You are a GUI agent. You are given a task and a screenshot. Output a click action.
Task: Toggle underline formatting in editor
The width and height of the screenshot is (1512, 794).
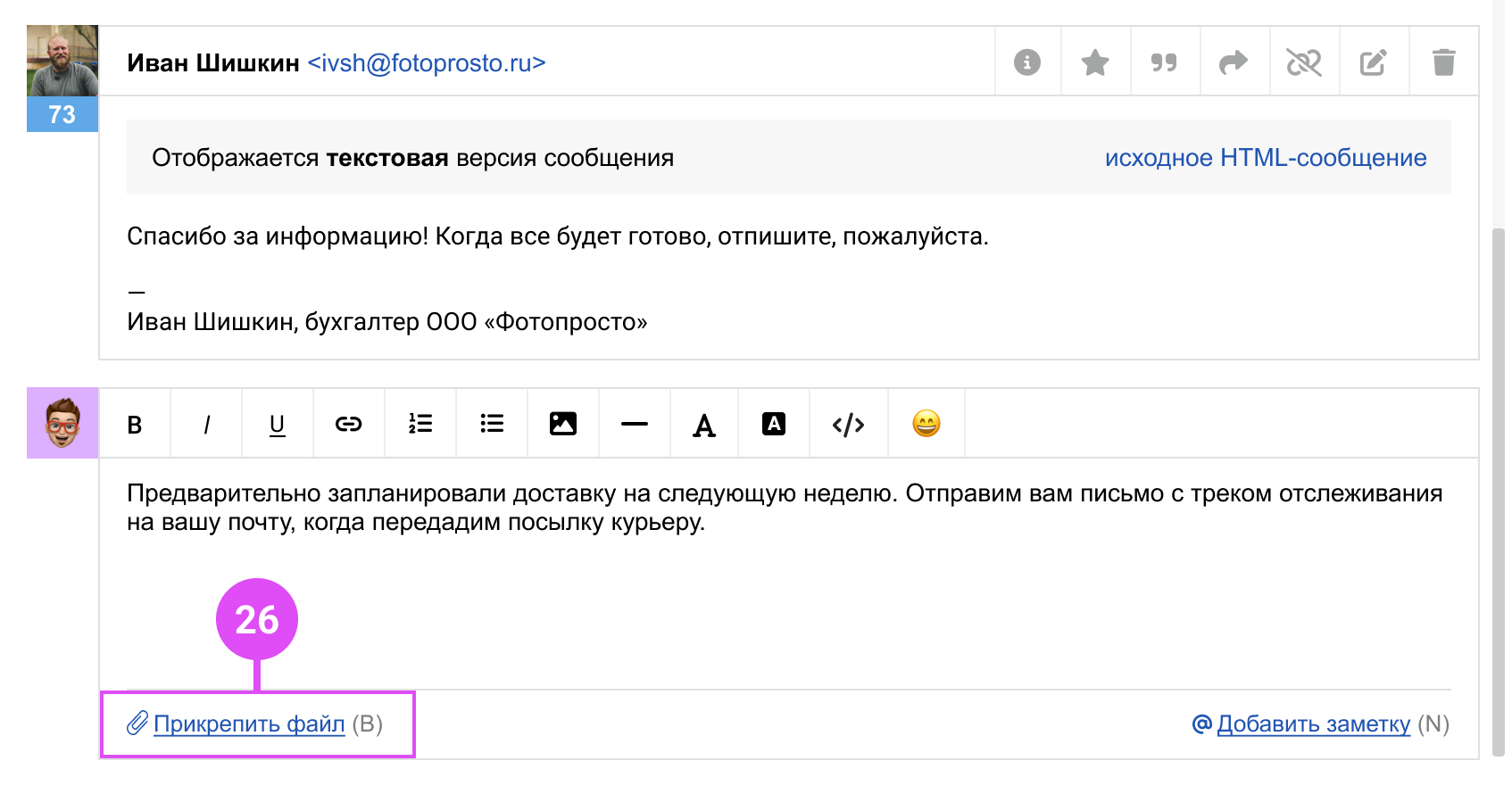click(x=278, y=425)
